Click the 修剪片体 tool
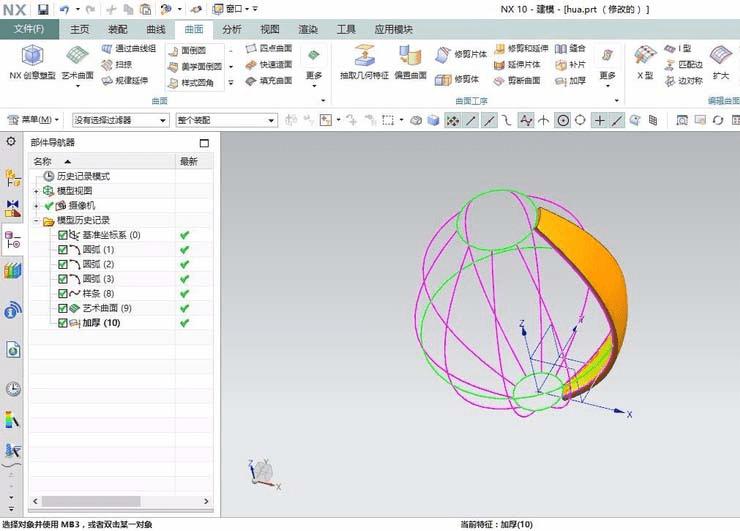The width and height of the screenshot is (740, 531). coord(461,55)
